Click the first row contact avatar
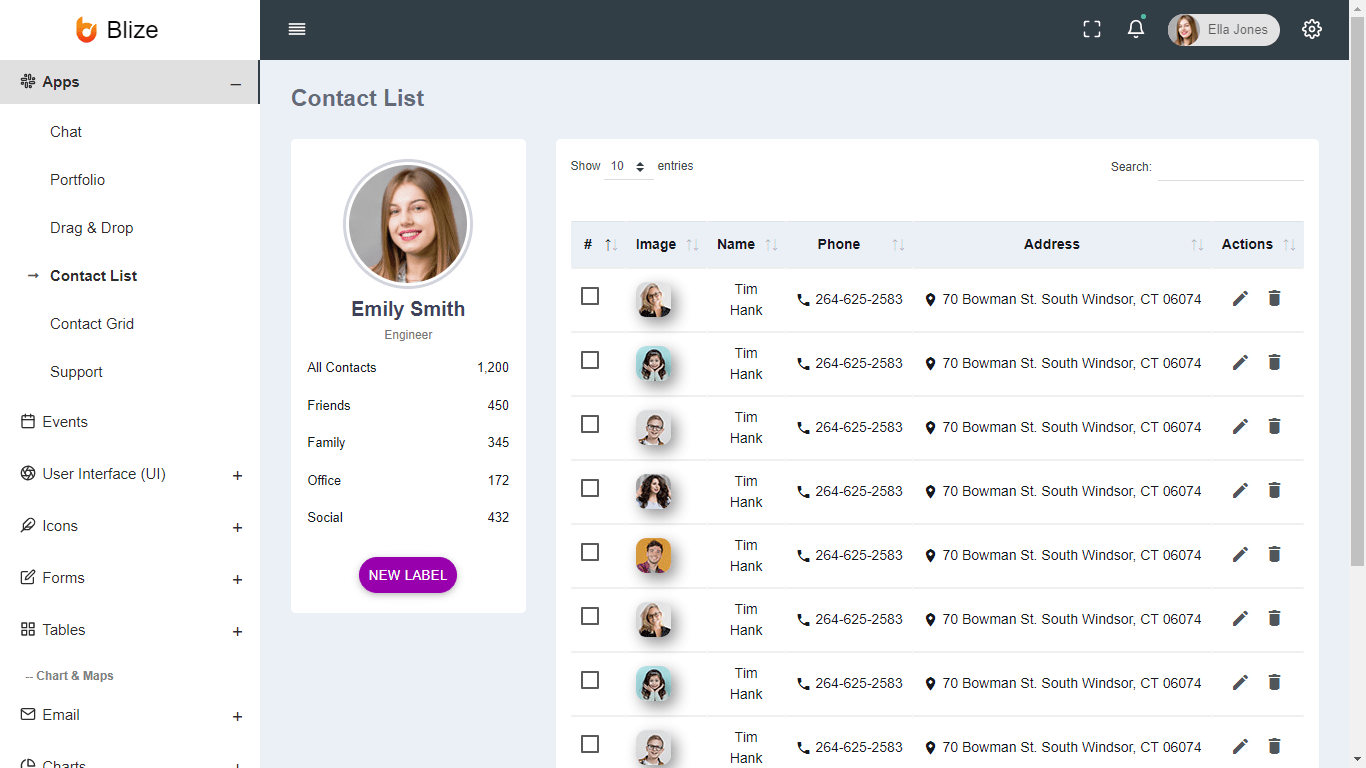 pyautogui.click(x=653, y=299)
